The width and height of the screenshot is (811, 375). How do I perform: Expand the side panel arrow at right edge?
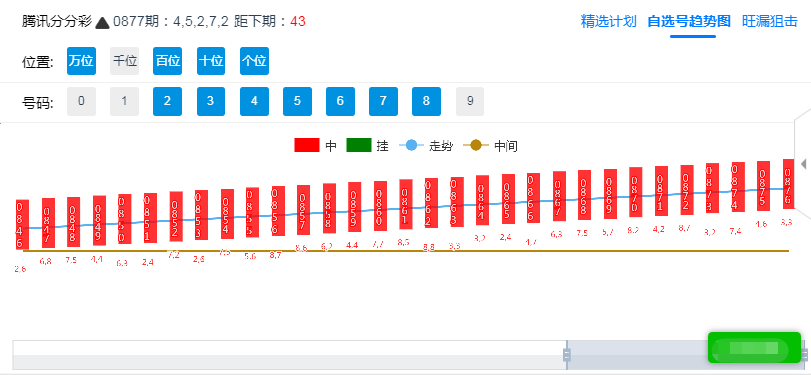[803, 164]
